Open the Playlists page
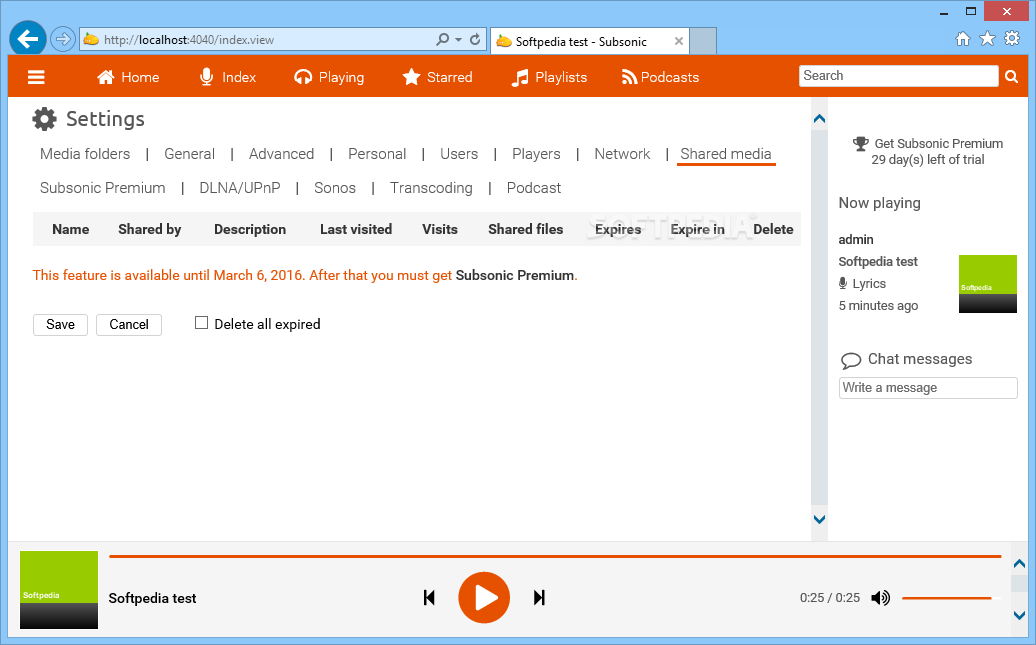The height and width of the screenshot is (645, 1036). coord(550,77)
